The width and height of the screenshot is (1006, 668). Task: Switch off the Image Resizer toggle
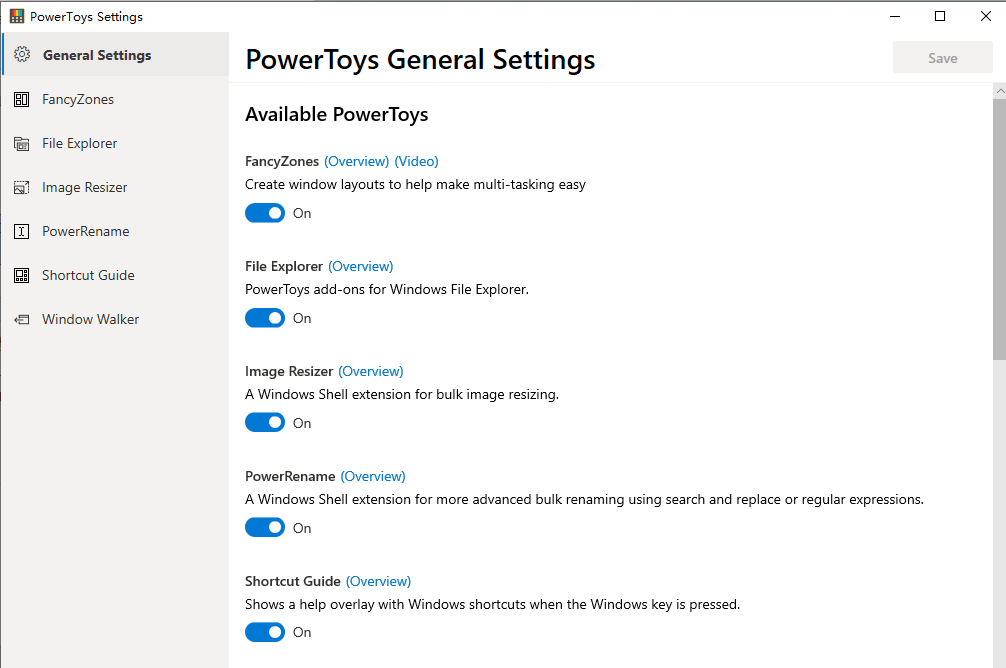point(265,422)
